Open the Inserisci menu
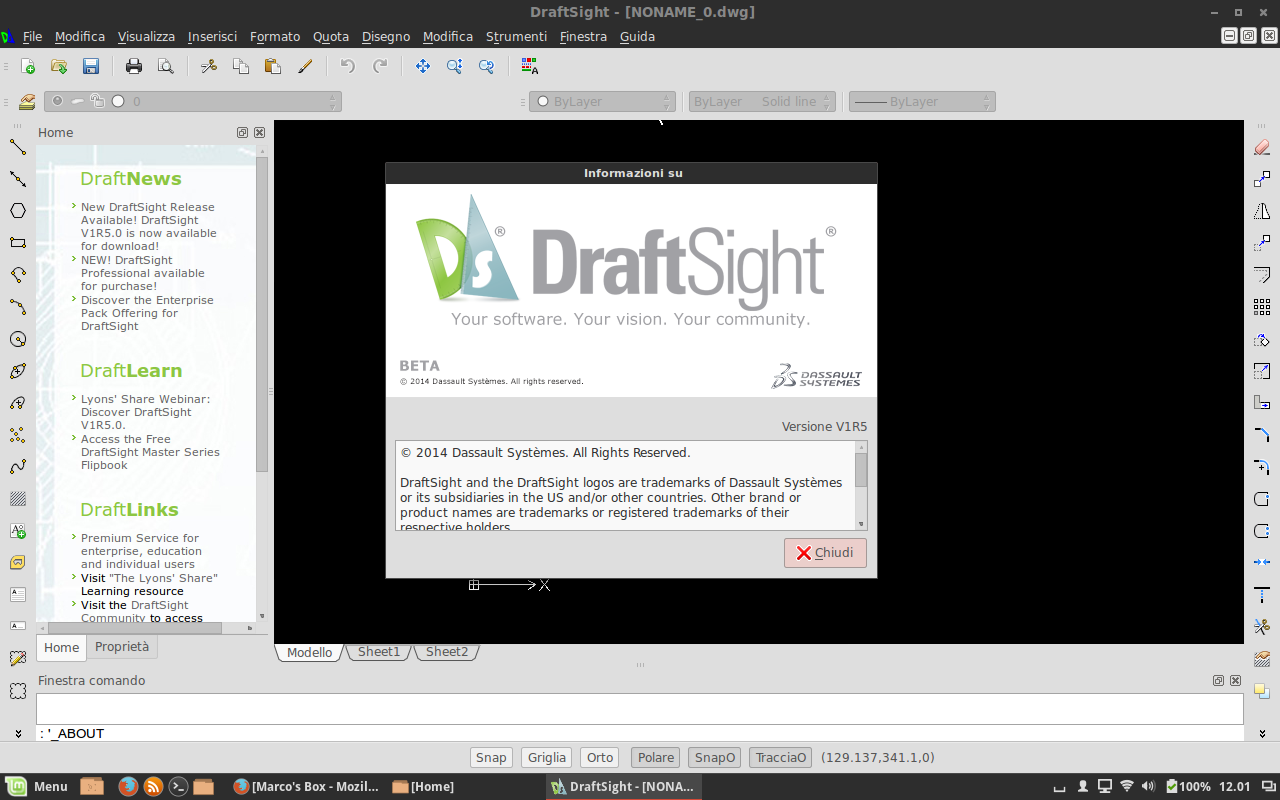This screenshot has height=800, width=1280. 212,36
